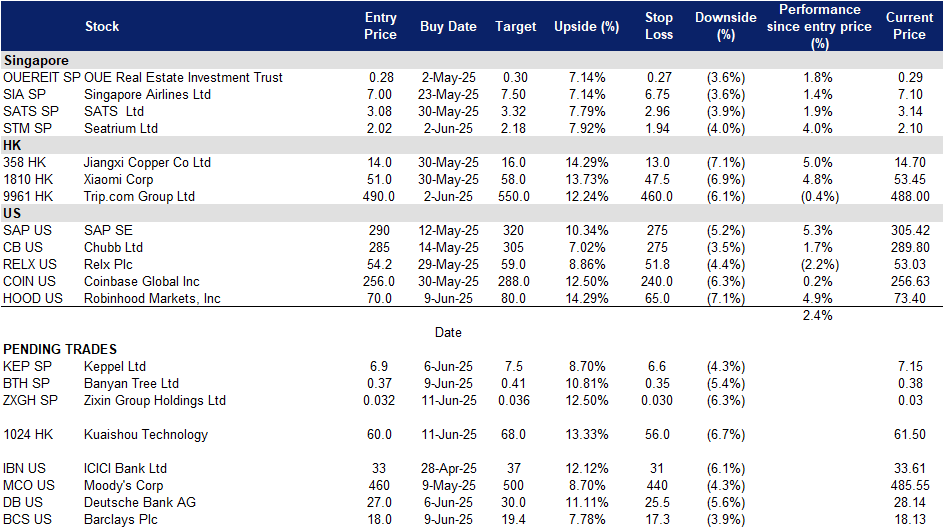Click OUE Real Estate Investment Trust name
This screenshot has width=943, height=528.
183,78
